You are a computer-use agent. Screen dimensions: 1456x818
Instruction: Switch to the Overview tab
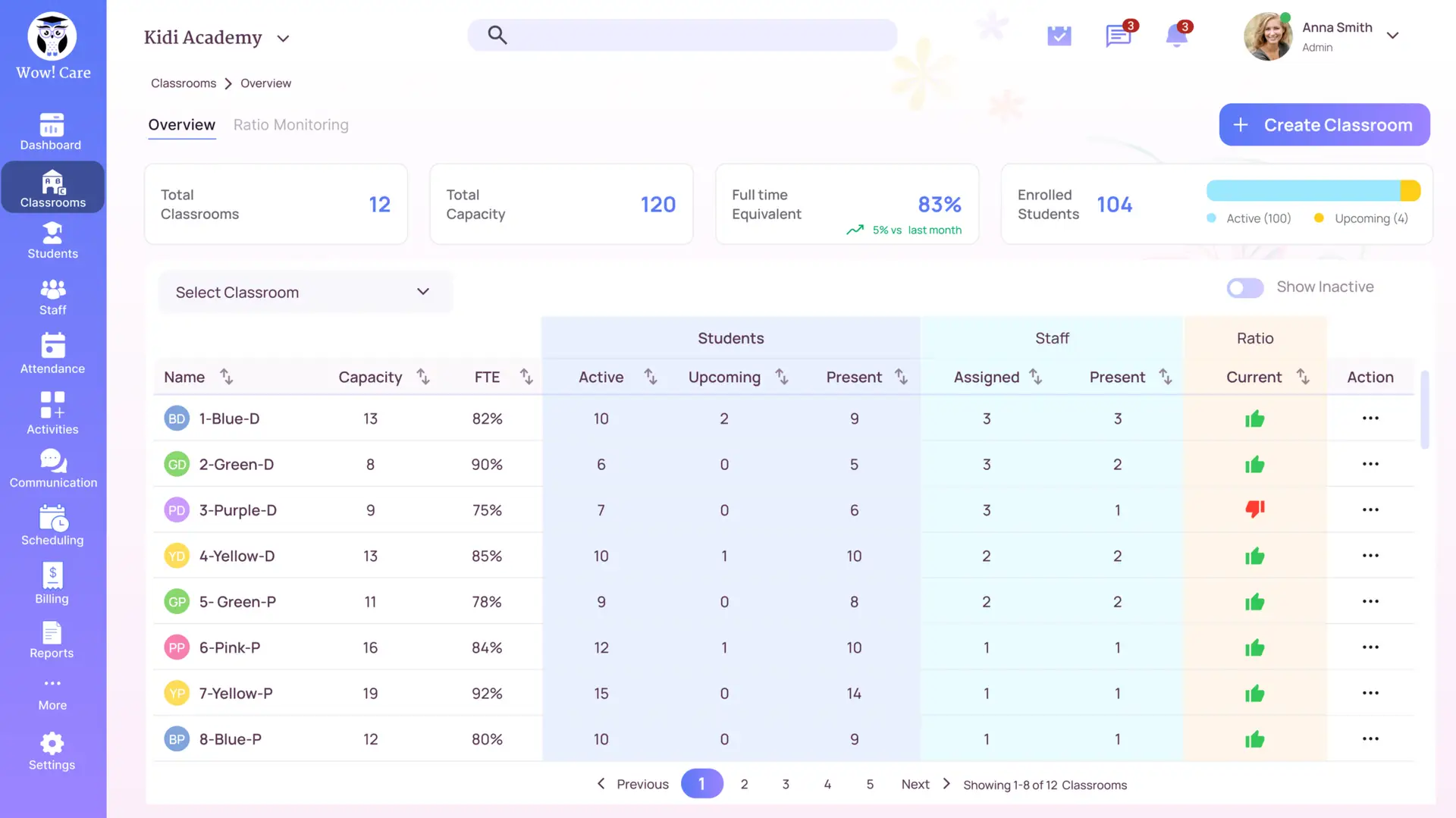pyautogui.click(x=181, y=125)
